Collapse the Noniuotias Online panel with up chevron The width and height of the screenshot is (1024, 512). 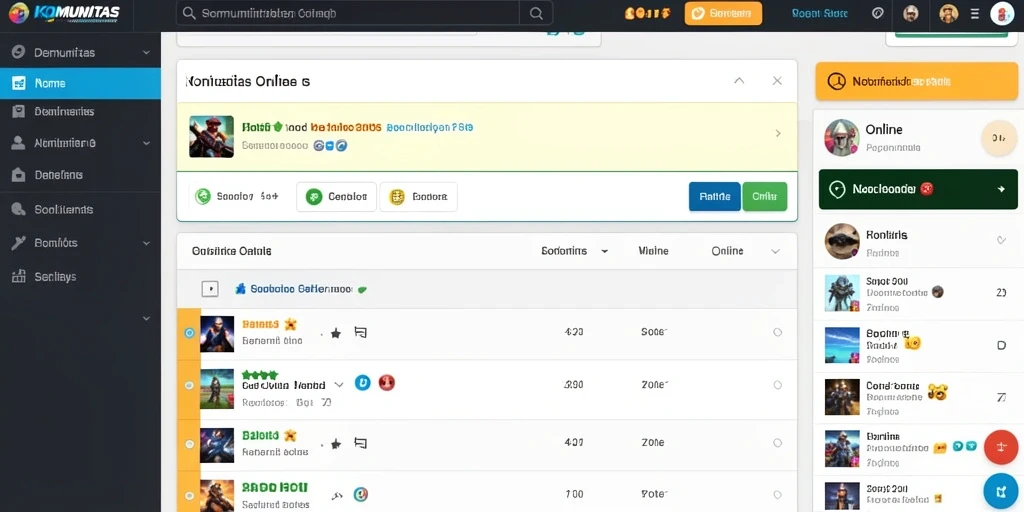pyautogui.click(x=739, y=80)
